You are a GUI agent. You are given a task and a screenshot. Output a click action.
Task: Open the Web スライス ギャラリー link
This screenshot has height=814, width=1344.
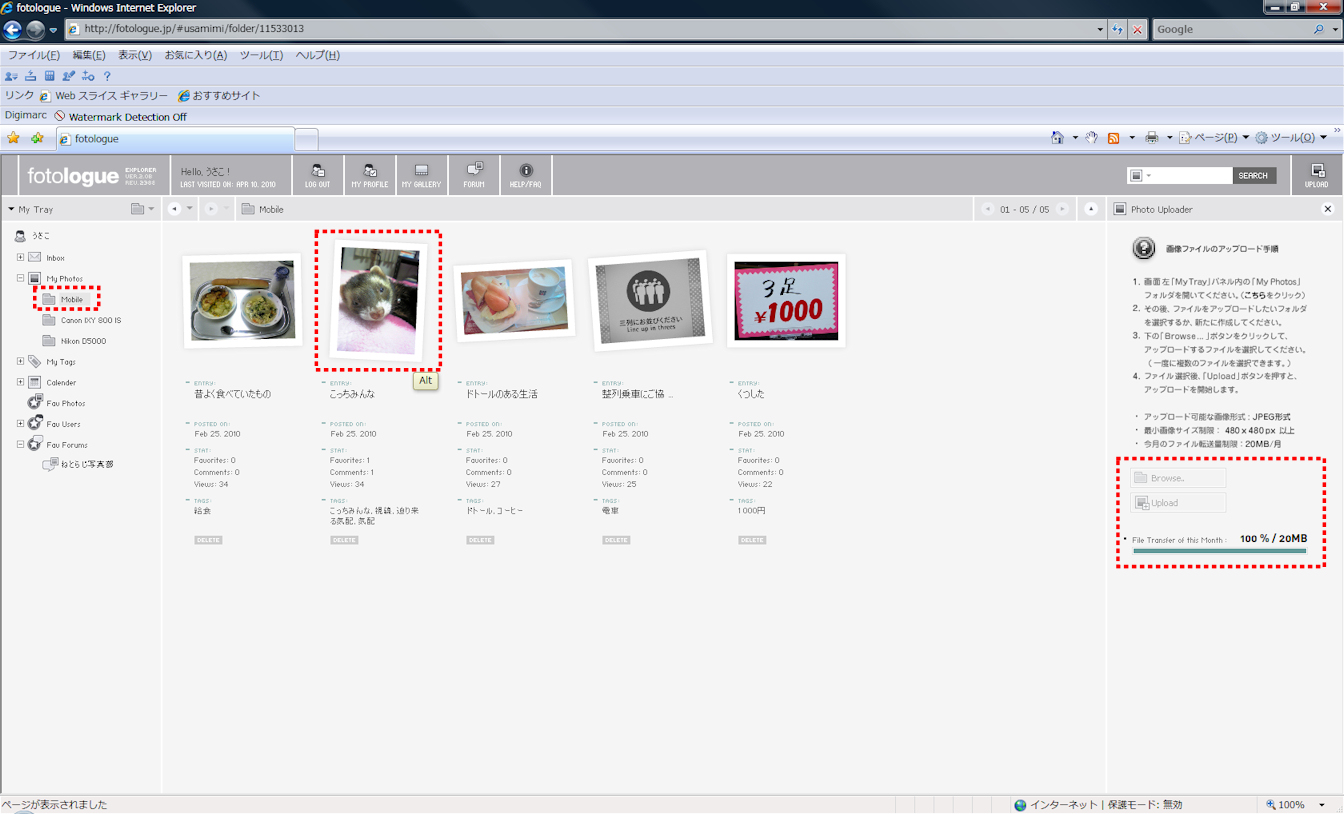point(104,96)
